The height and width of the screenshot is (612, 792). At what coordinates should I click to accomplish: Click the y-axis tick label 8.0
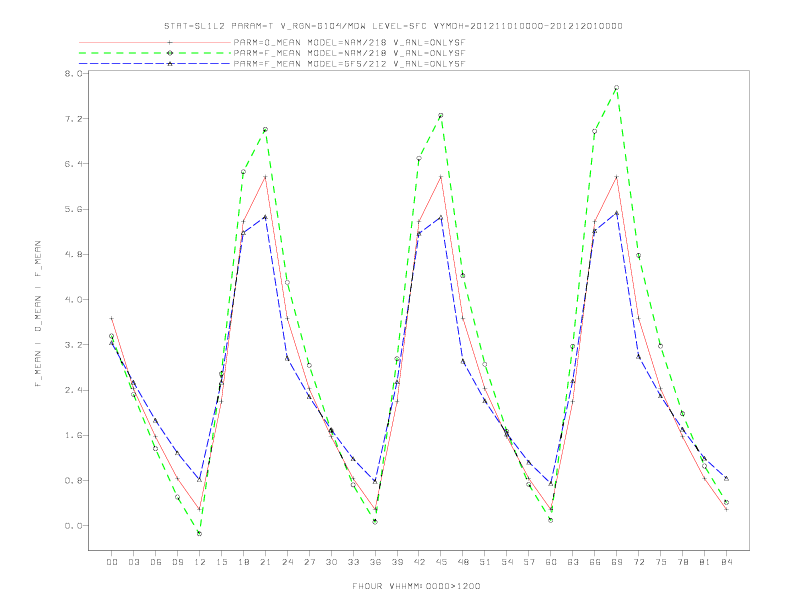tap(73, 74)
